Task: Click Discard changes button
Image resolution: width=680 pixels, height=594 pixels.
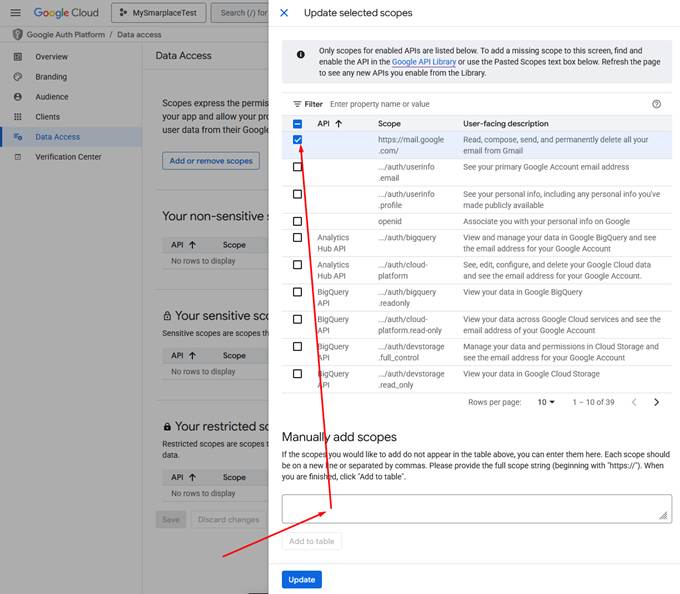Action: [x=229, y=519]
